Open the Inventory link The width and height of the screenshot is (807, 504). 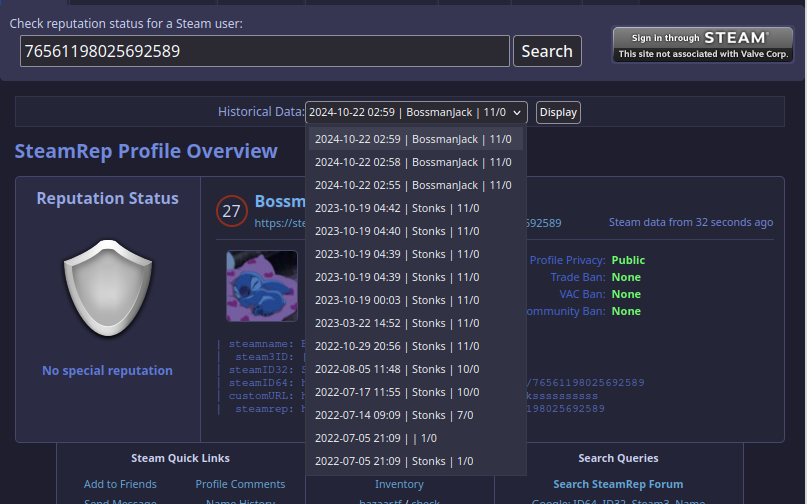tap(399, 484)
